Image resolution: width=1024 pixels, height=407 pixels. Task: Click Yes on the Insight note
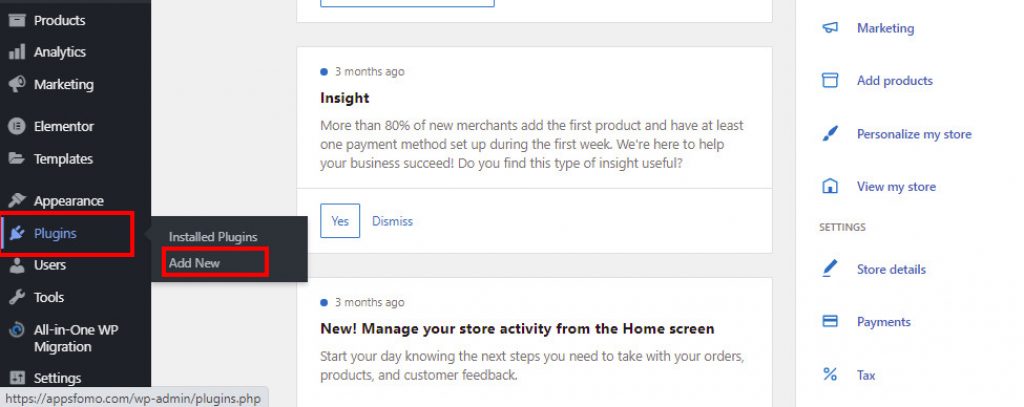pyautogui.click(x=340, y=221)
